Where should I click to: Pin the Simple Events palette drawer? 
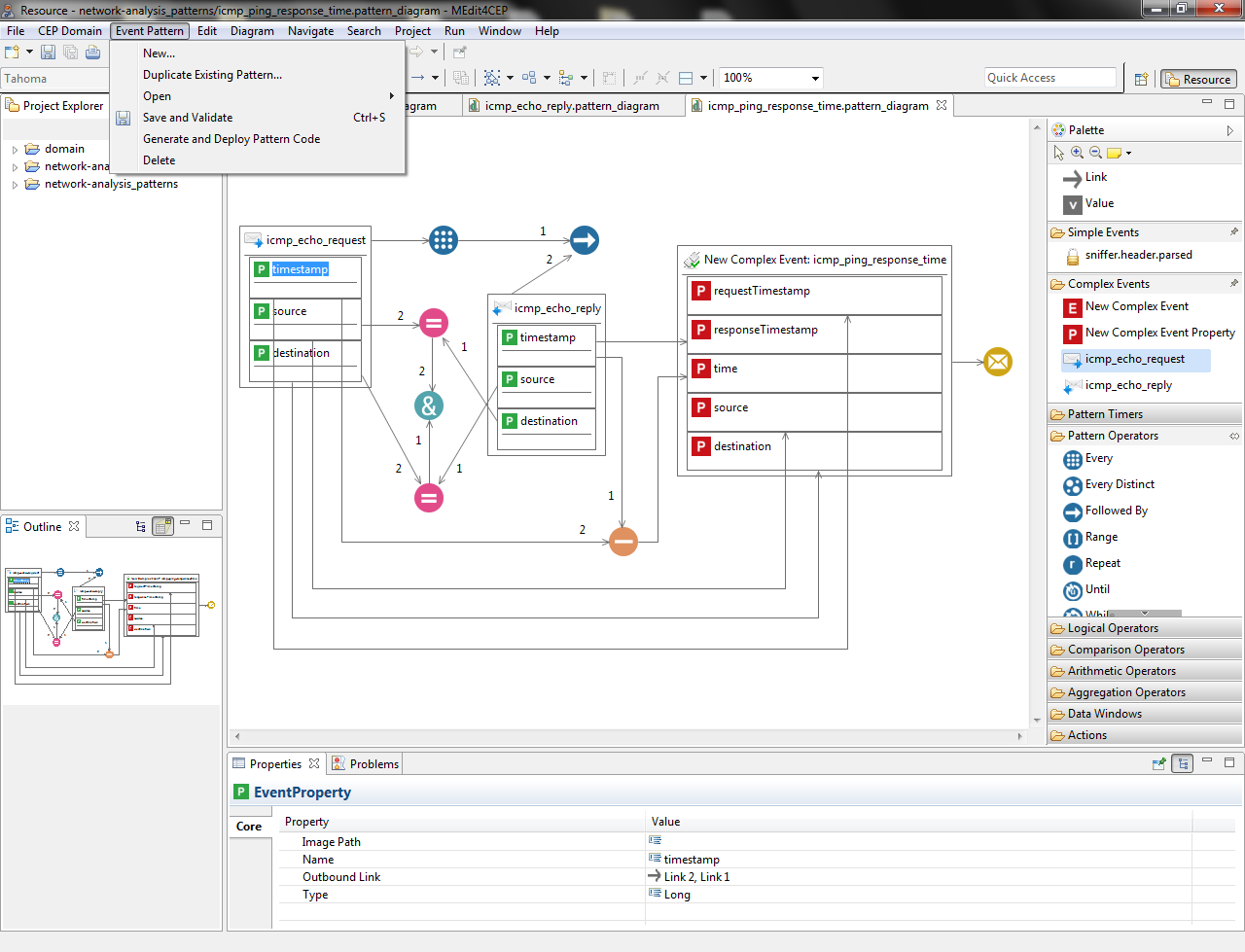[1234, 232]
